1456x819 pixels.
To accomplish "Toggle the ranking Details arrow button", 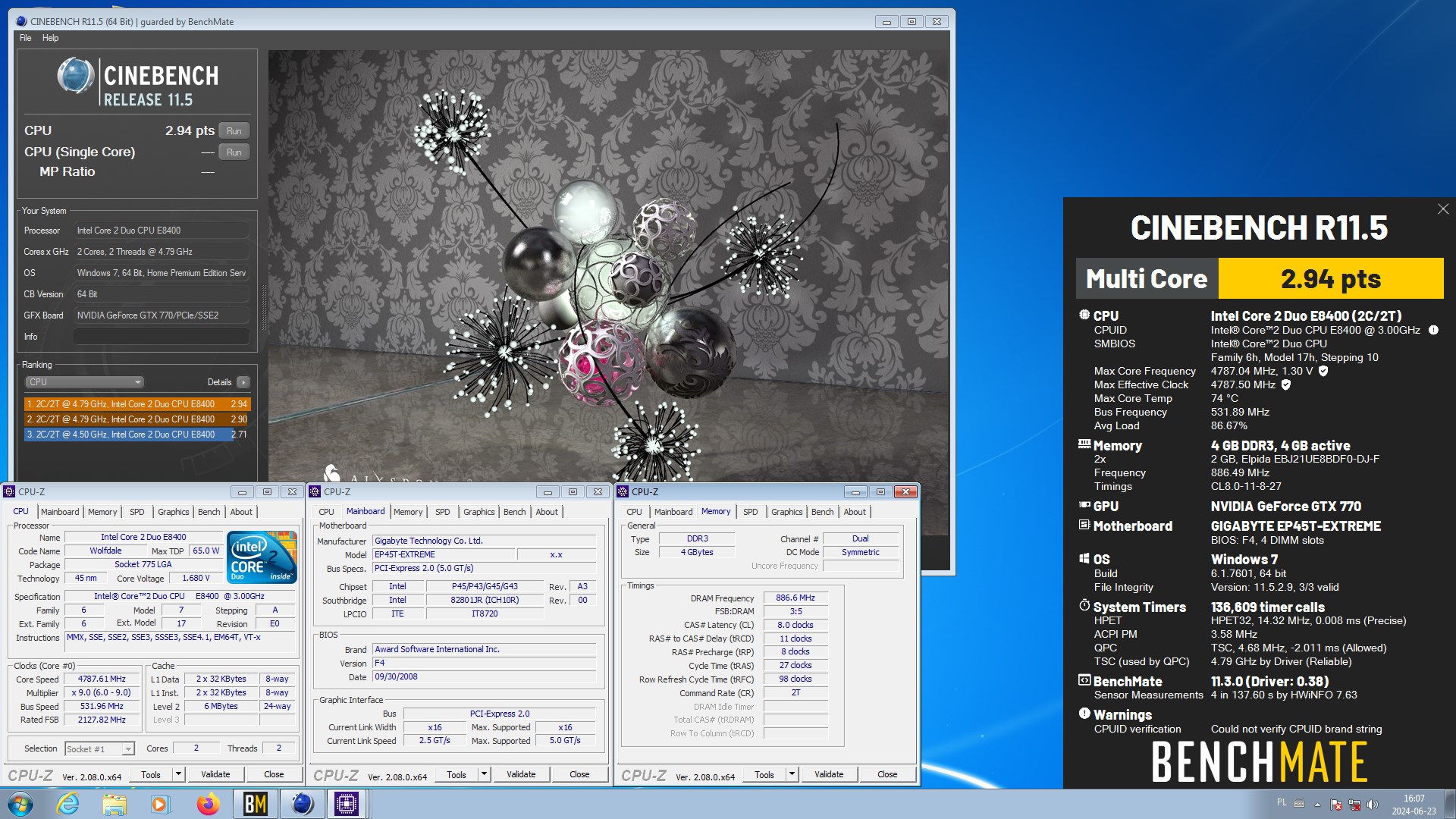I will tap(243, 382).
